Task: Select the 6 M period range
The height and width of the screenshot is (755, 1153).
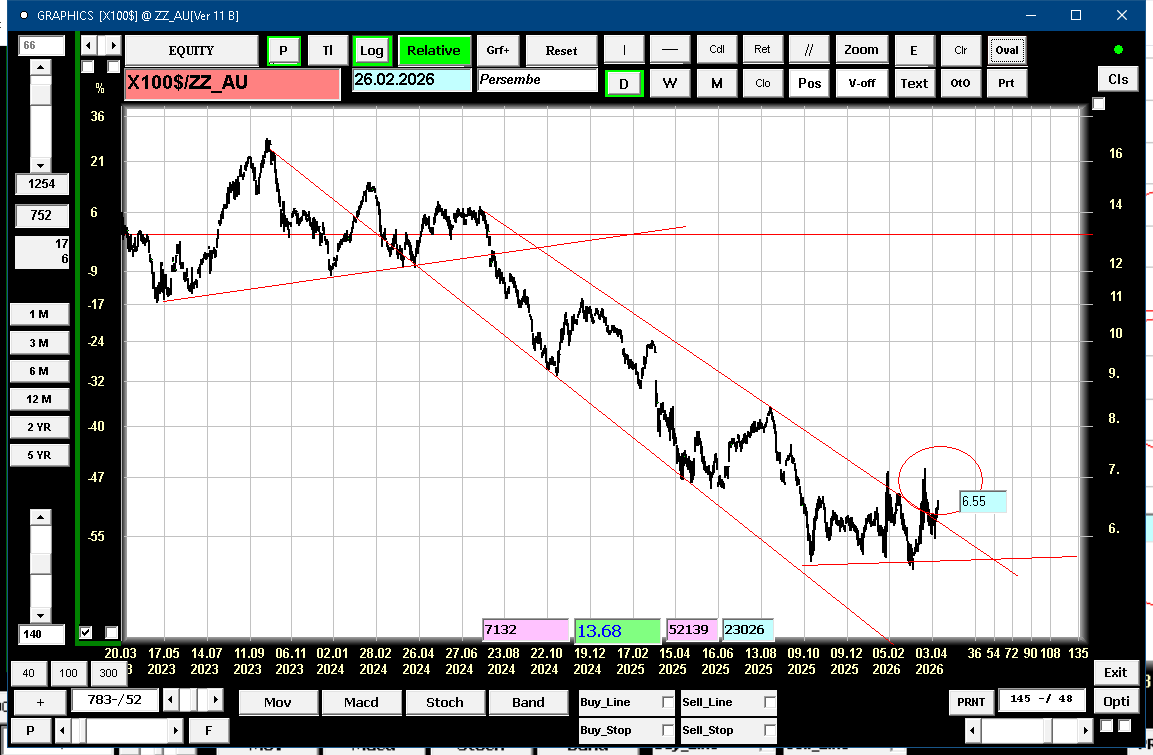Action: [39, 371]
